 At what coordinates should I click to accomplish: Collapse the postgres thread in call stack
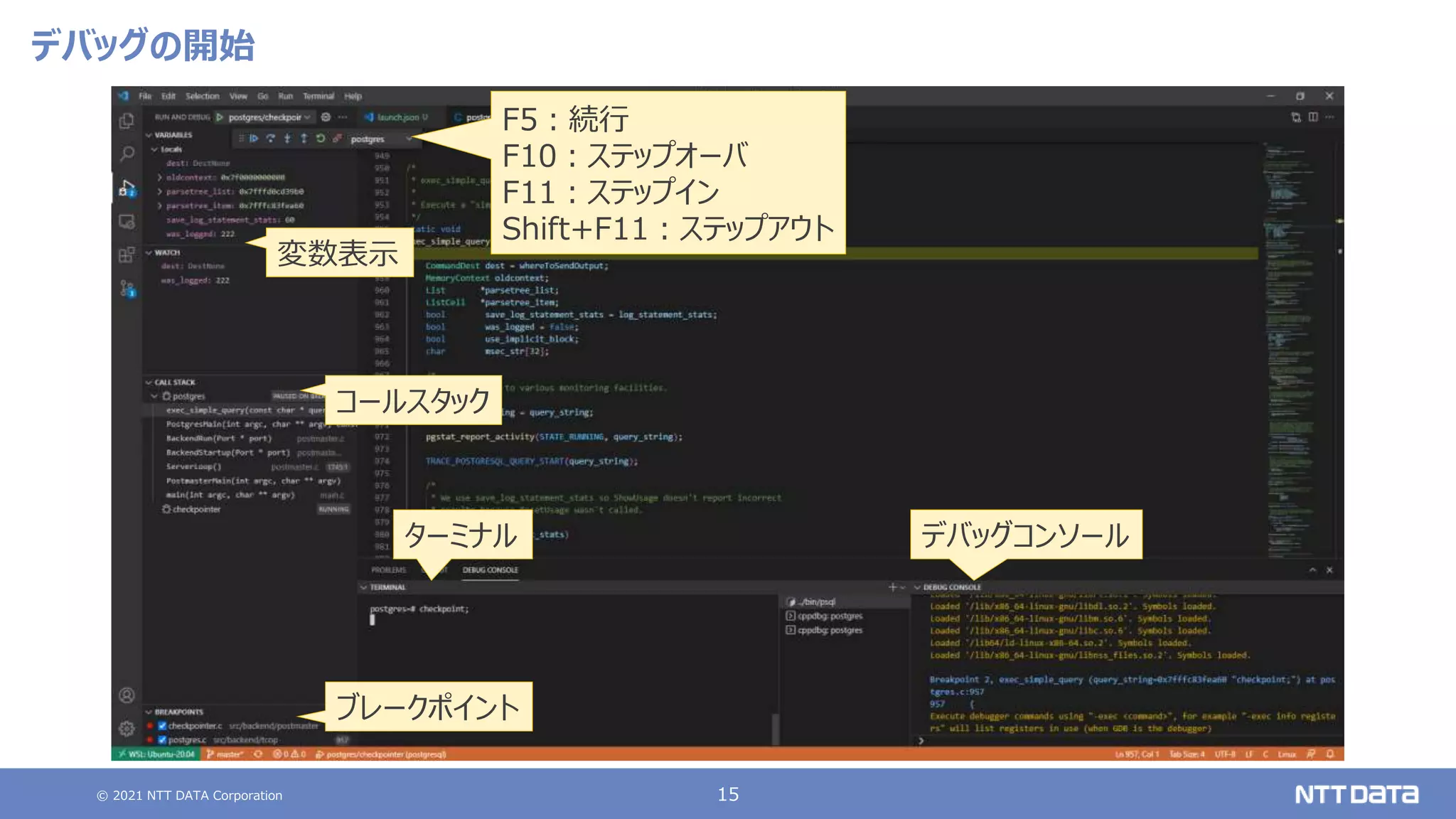click(x=154, y=397)
